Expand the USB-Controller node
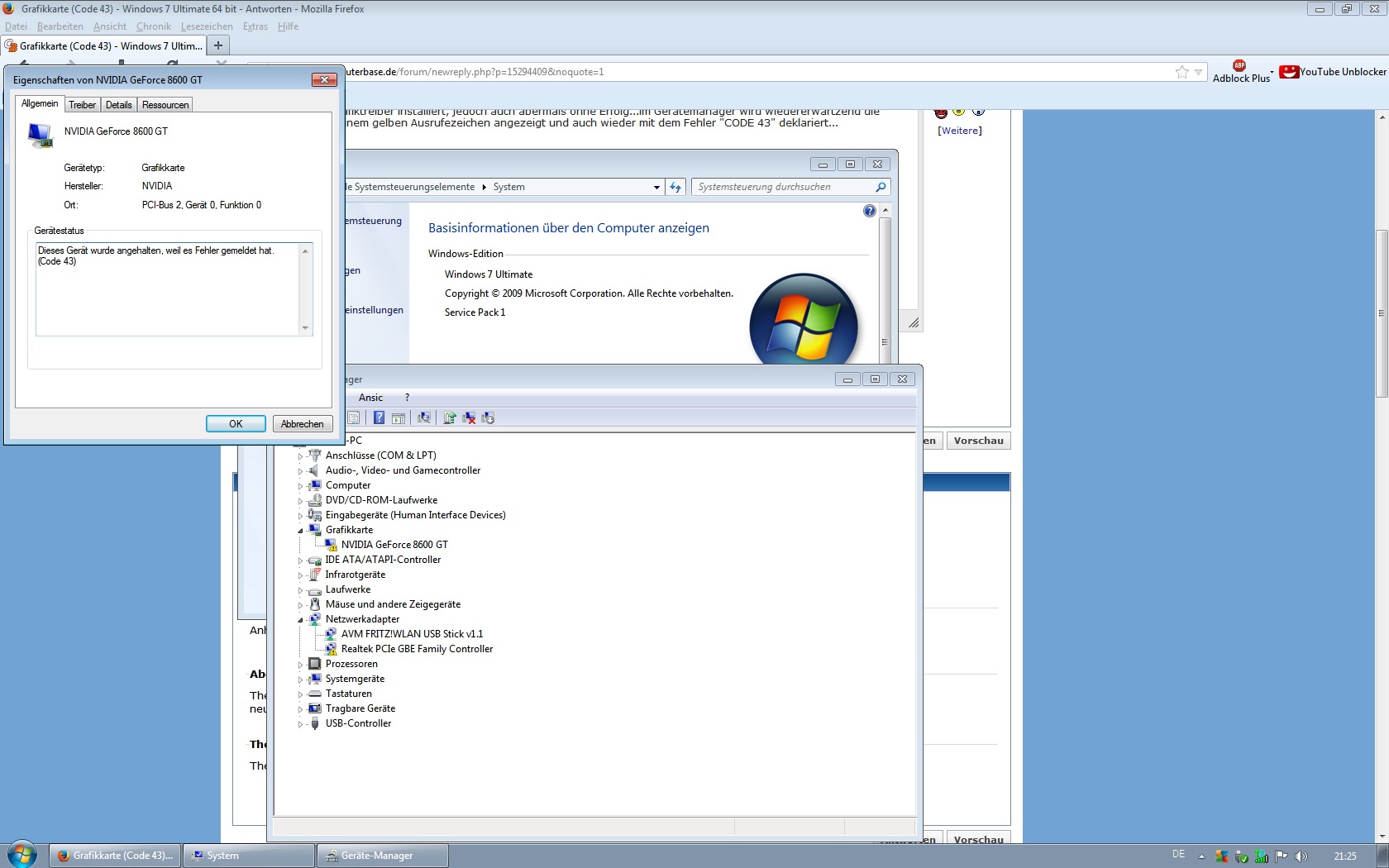The image size is (1389, 868). point(300,724)
